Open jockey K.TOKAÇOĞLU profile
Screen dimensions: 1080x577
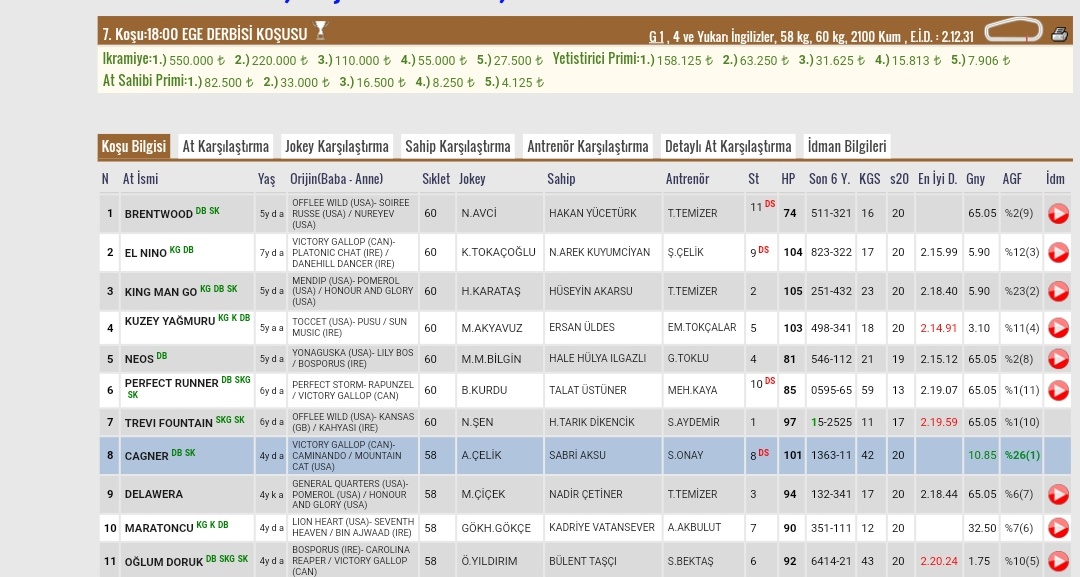click(x=498, y=252)
